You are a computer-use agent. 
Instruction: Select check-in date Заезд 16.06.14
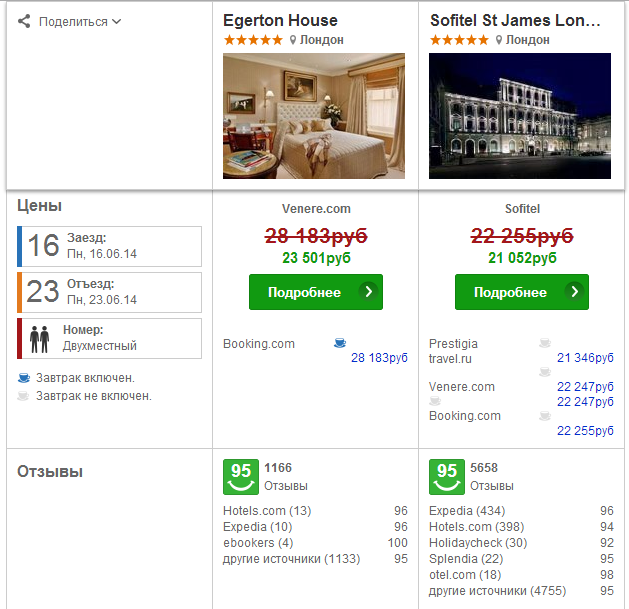point(110,246)
